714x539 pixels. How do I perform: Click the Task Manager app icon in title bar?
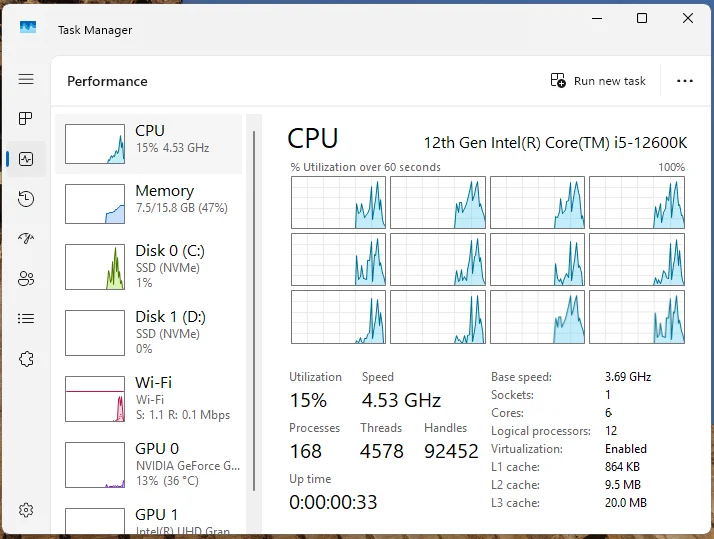pyautogui.click(x=28, y=27)
